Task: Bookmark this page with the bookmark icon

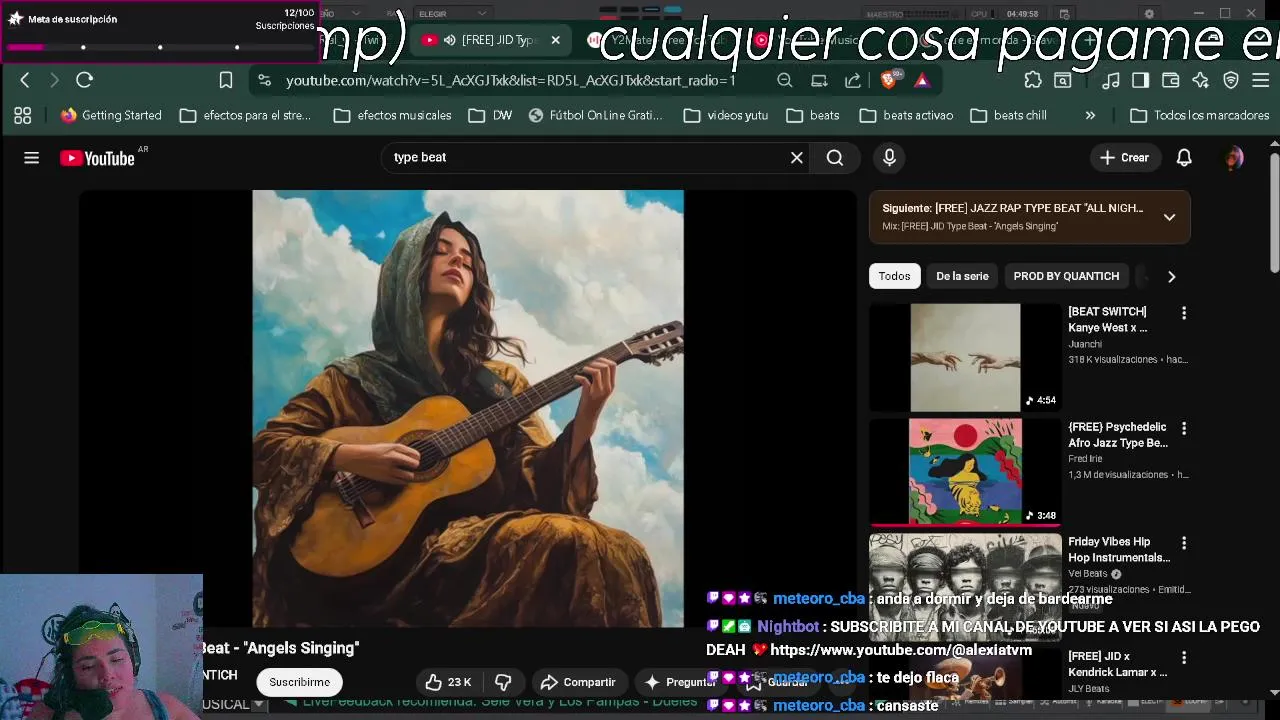Action: coord(226,80)
